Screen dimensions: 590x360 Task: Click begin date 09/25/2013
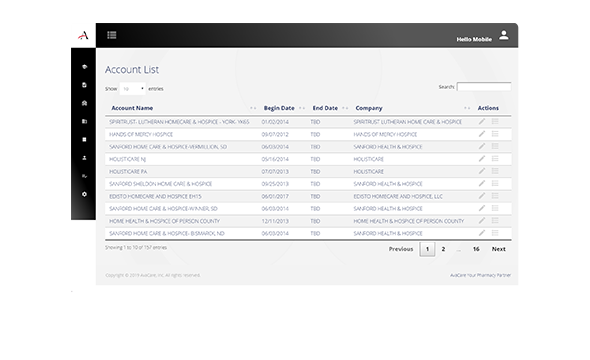tap(275, 184)
